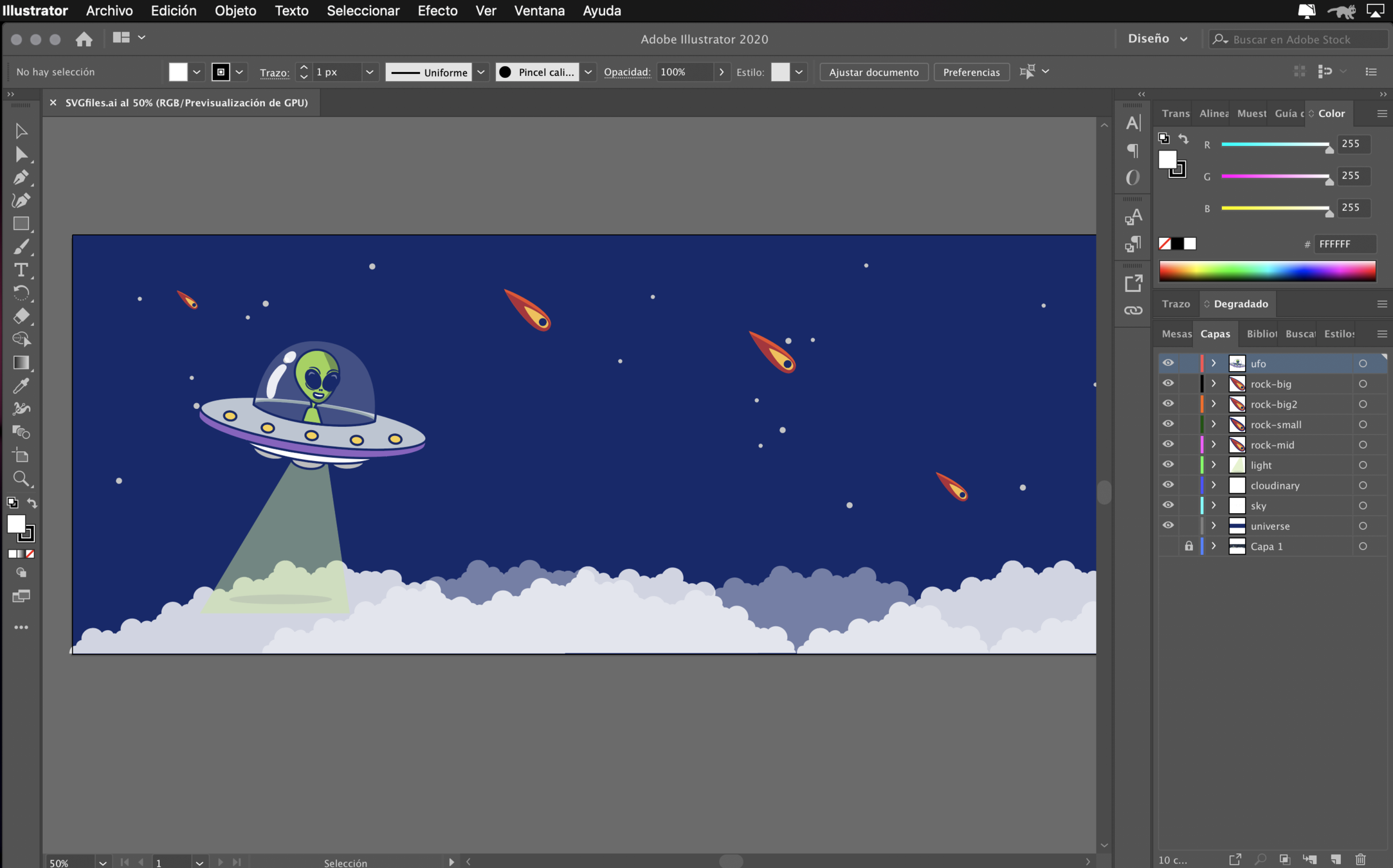
Task: Hide the ufo layer
Action: 1168,363
